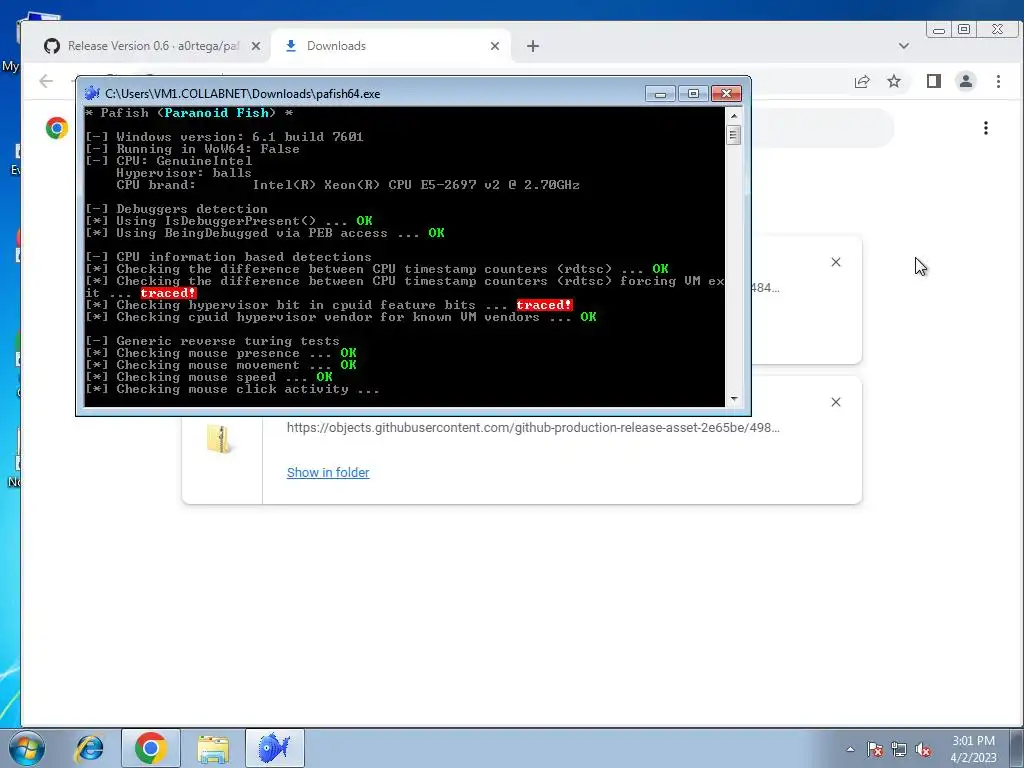
Task: Maximize the pafish64.exe console window
Action: coord(694,93)
